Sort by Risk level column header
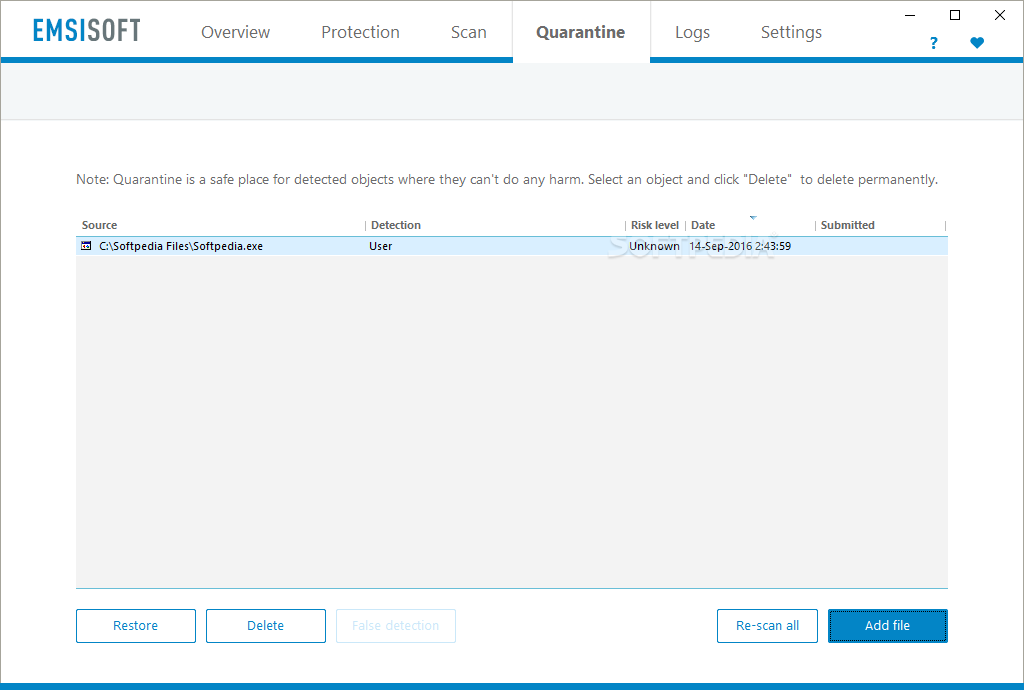1024x690 pixels. click(655, 225)
